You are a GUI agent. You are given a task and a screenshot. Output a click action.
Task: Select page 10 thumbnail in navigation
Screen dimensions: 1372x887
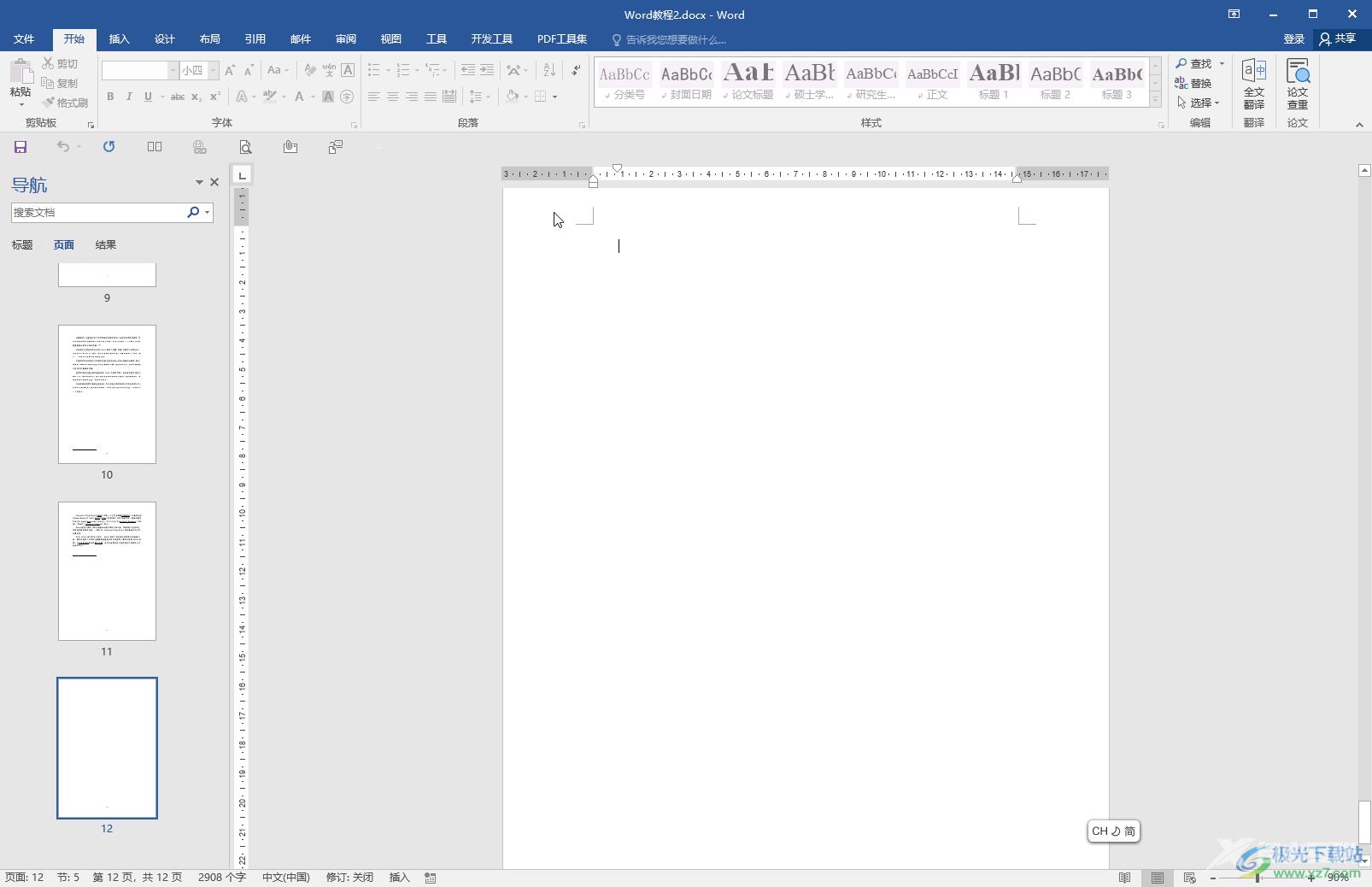pos(107,394)
